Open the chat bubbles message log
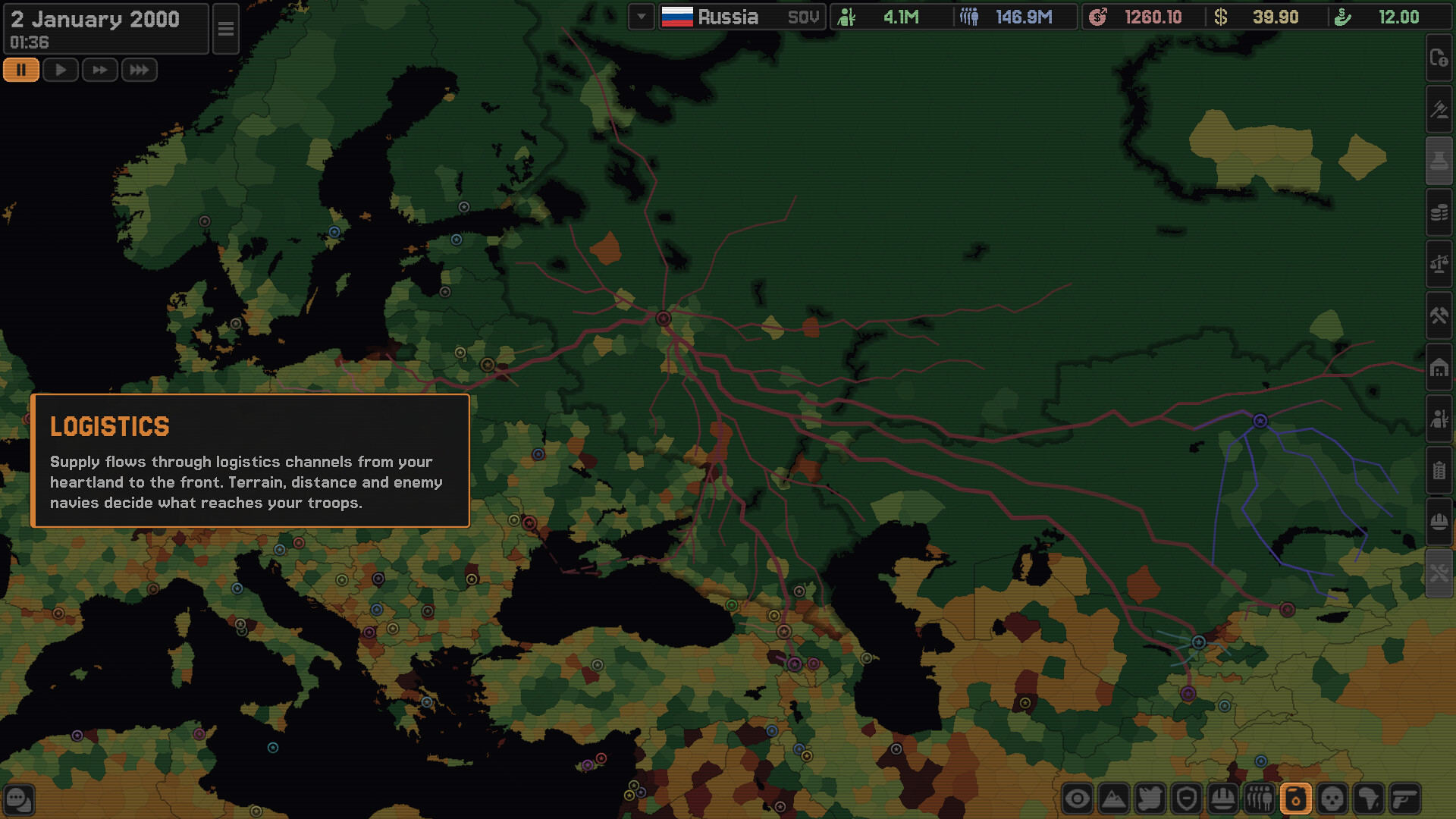 point(19,799)
